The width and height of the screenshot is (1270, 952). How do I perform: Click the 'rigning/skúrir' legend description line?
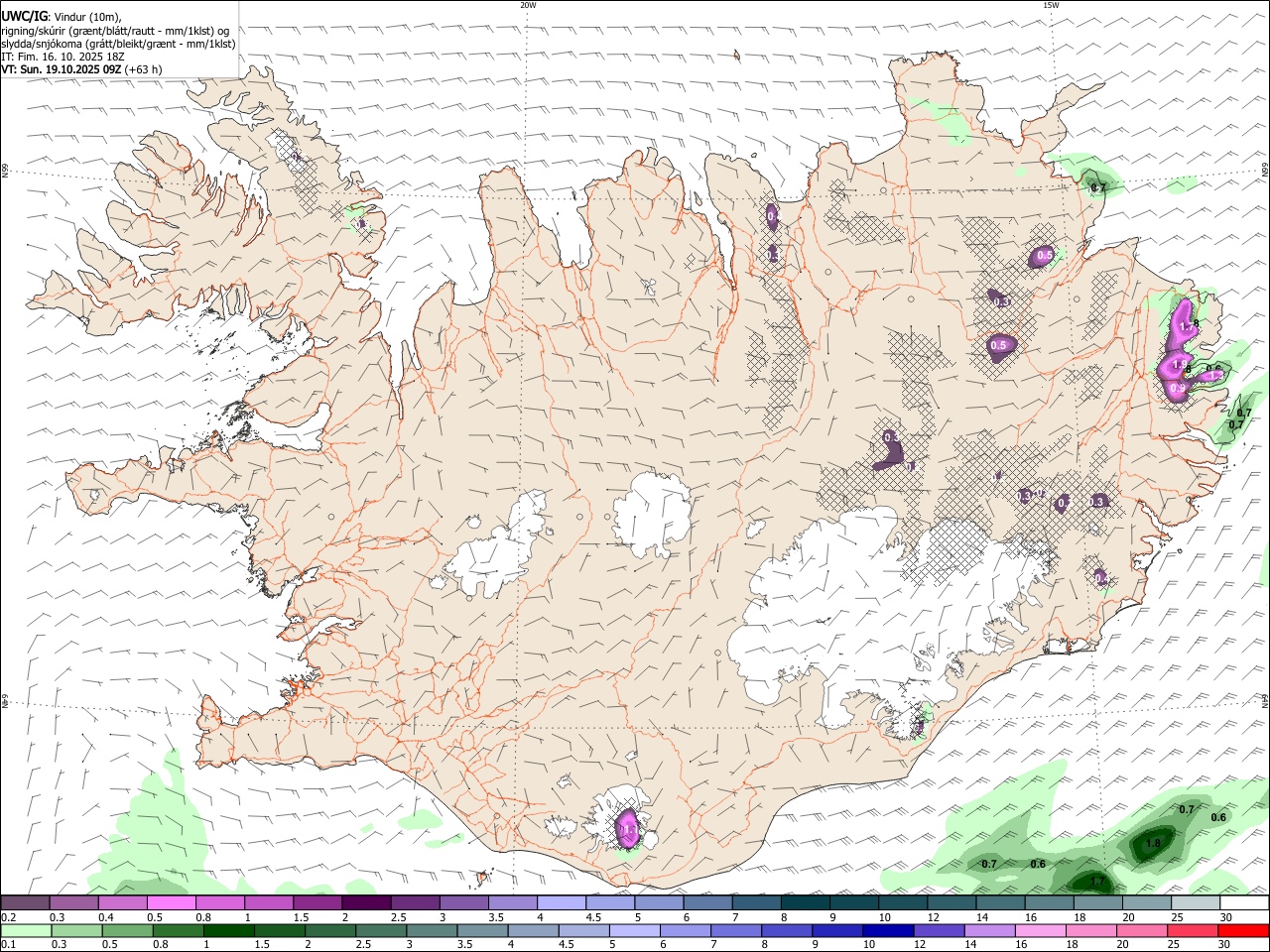pyautogui.click(x=115, y=31)
